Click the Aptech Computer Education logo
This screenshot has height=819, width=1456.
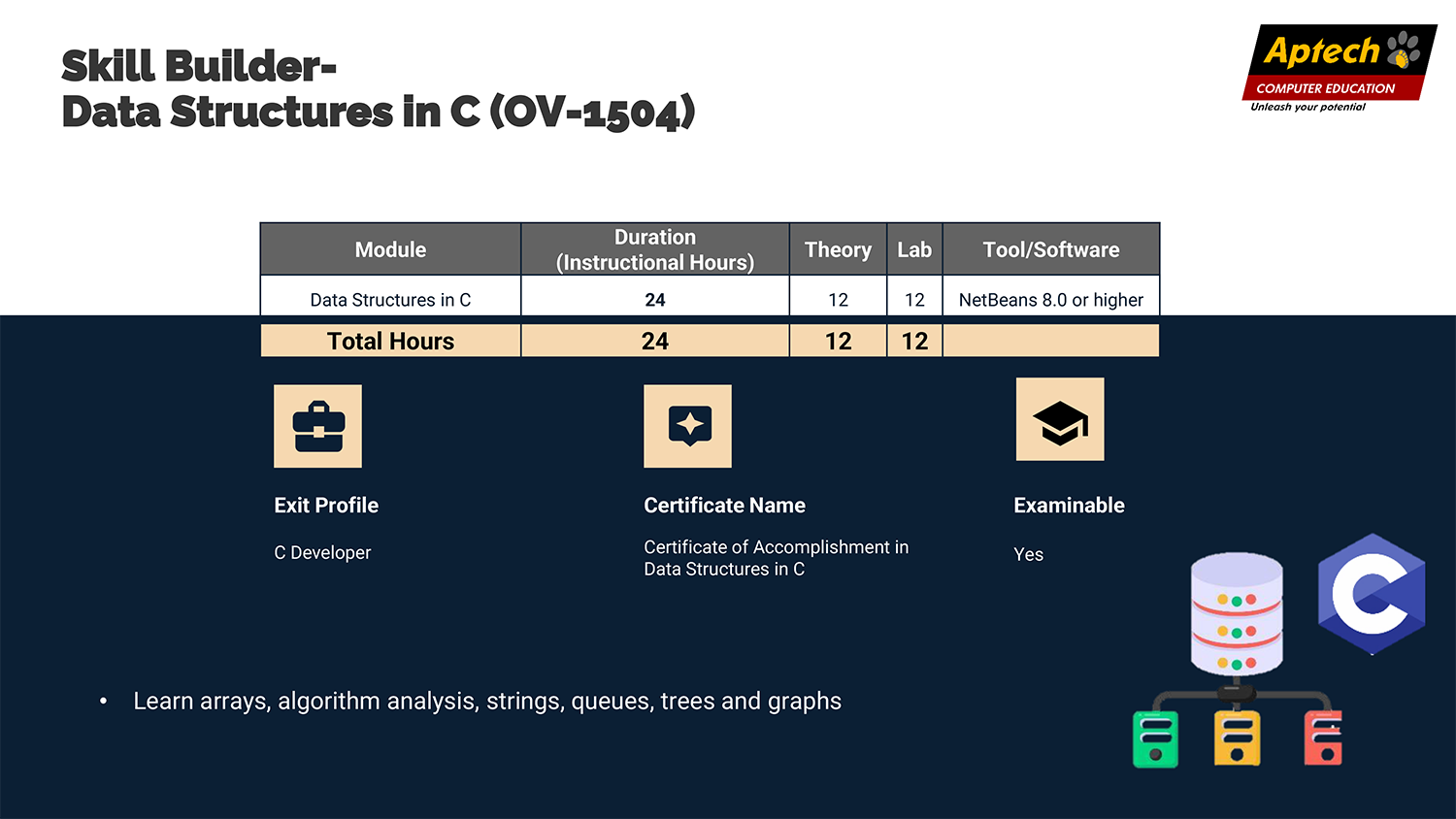pyautogui.click(x=1339, y=68)
